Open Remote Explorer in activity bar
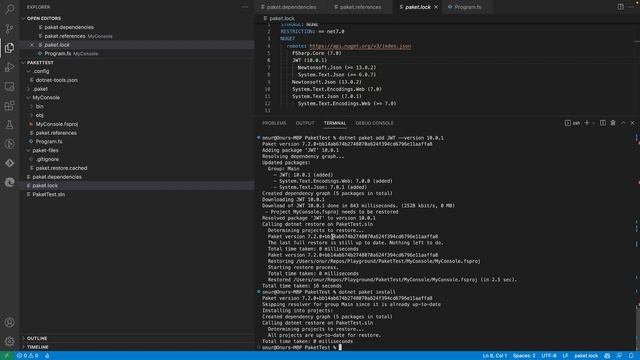 9,86
